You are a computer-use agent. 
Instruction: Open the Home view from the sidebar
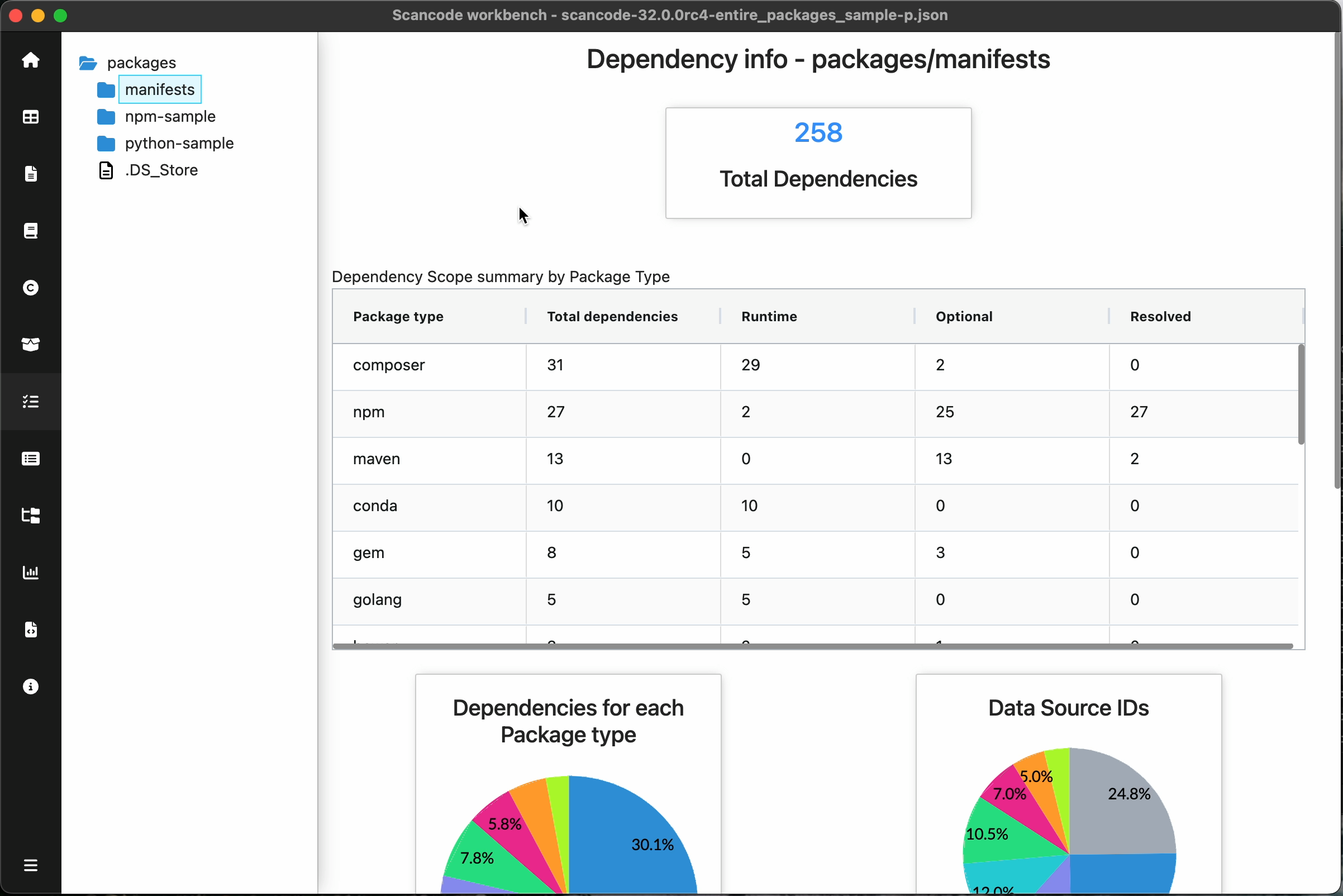31,60
